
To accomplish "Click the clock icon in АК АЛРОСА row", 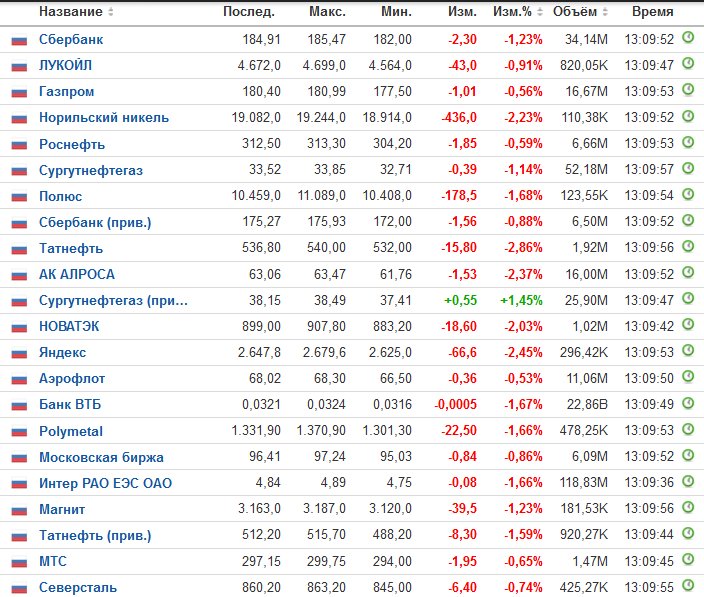I will pos(688,272).
